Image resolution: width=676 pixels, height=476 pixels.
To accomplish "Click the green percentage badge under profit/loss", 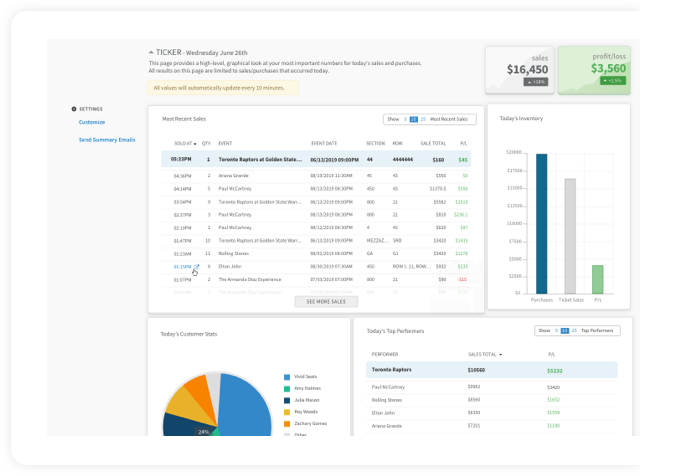I will 611,81.
